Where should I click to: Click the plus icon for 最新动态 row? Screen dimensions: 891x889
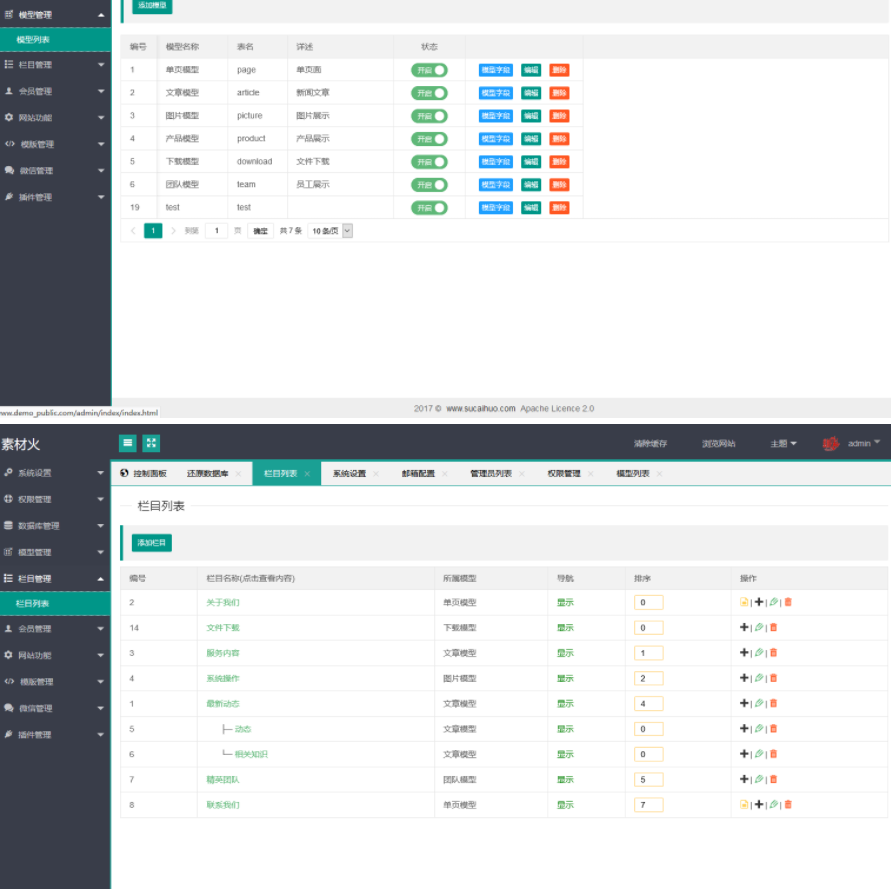tap(744, 703)
